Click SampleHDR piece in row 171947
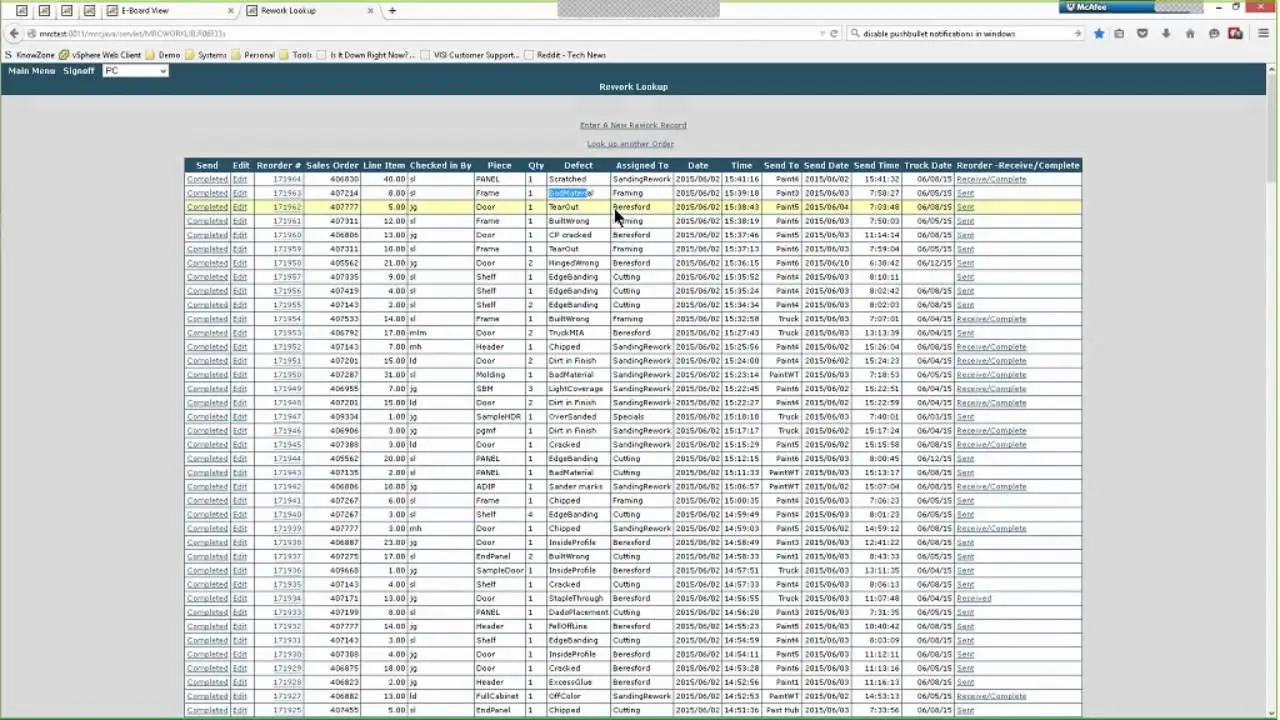Screen dimensions: 1280x720 tap(498, 417)
